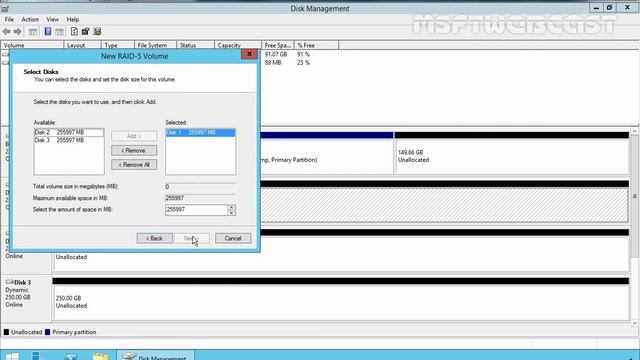Click the < Remove All button
The height and width of the screenshot is (360, 640).
[x=134, y=165]
